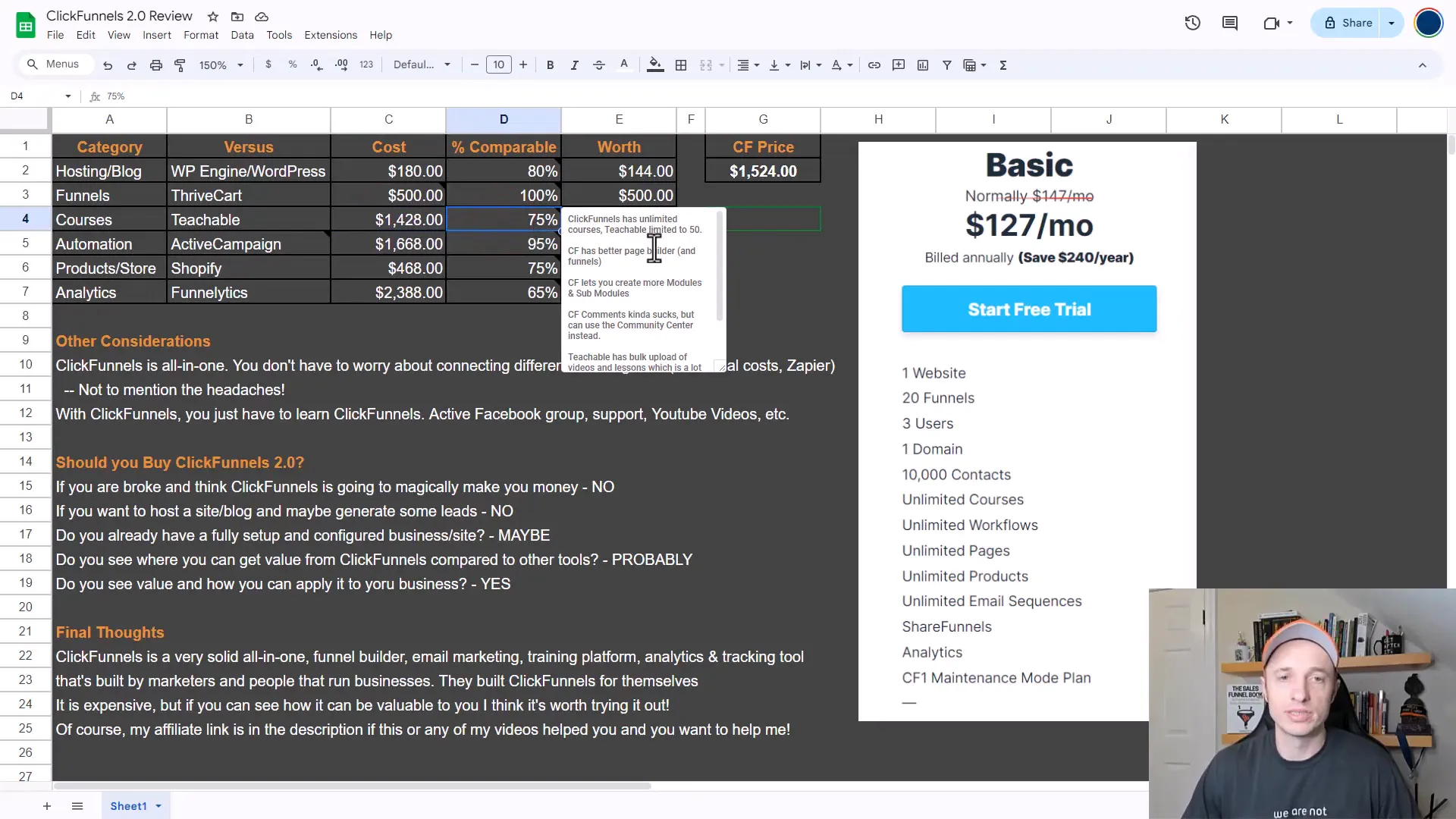Move document with folder icon

237,16
